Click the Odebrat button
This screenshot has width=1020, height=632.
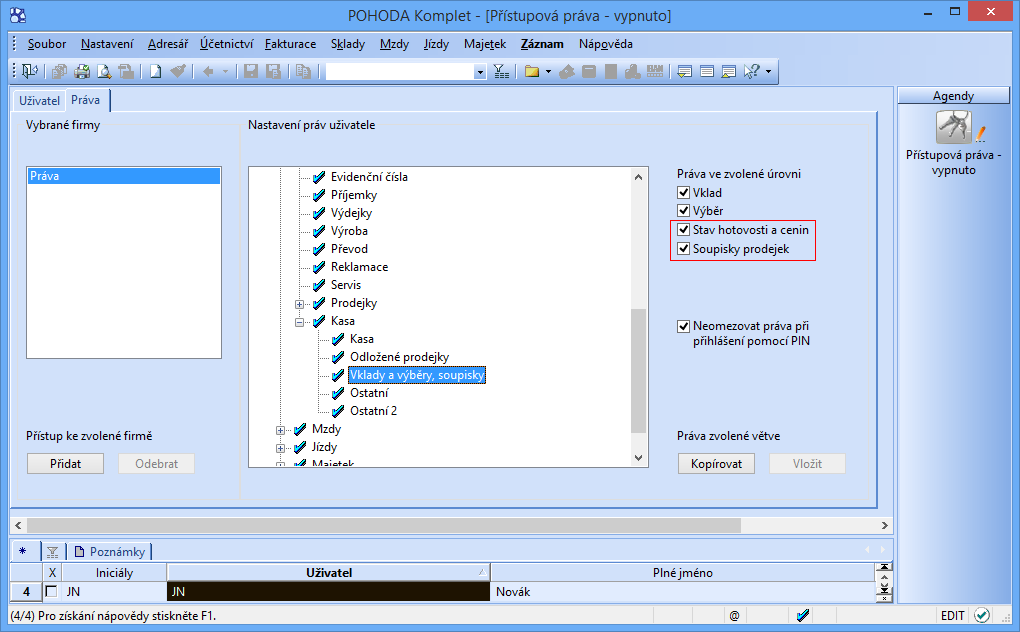tap(157, 464)
